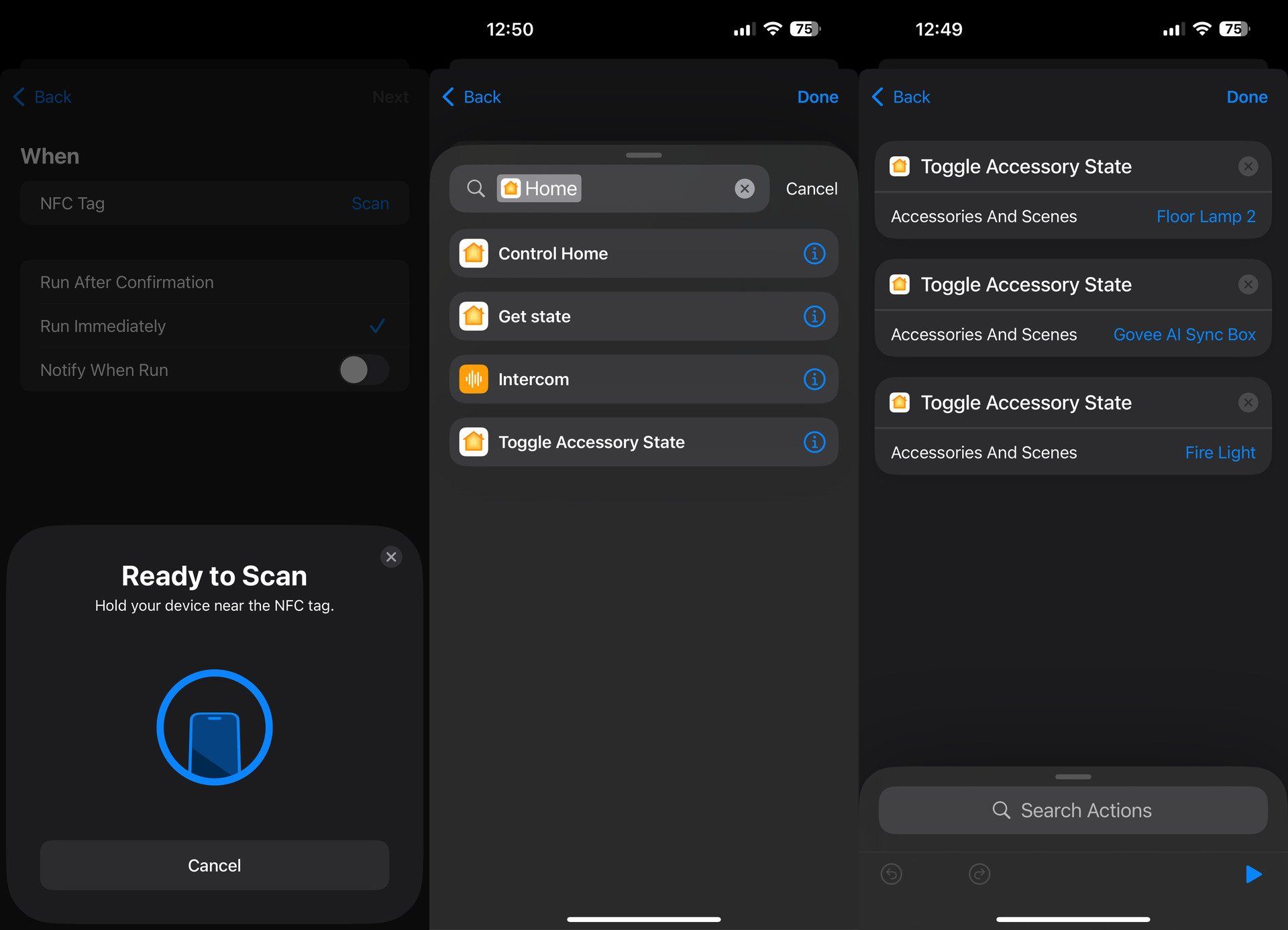This screenshot has height=930, width=1288.
Task: Tap the undo arrow in bottom toolbar
Action: 893,871
